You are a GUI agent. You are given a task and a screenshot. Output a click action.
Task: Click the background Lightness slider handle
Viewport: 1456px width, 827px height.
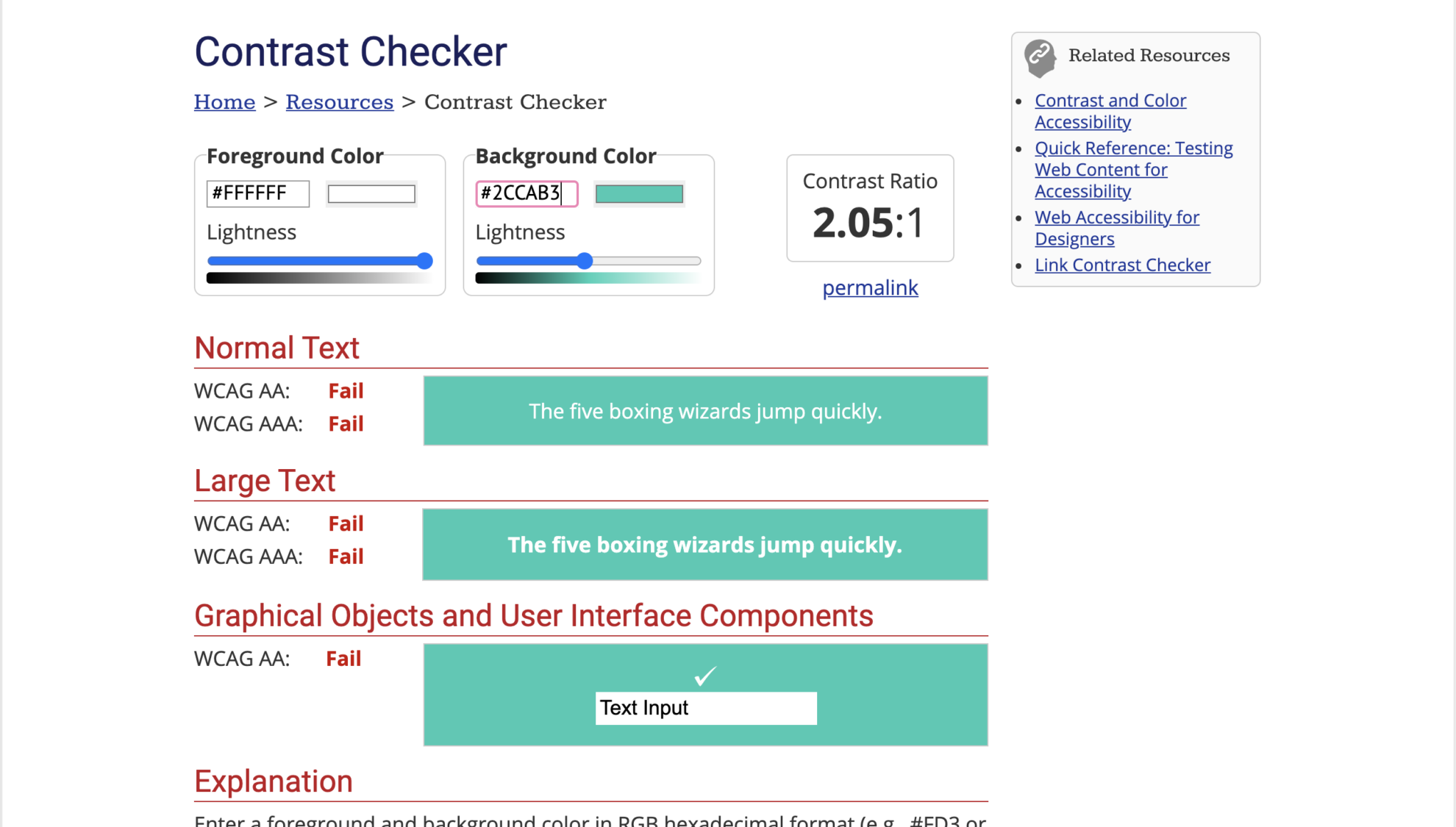tap(585, 261)
